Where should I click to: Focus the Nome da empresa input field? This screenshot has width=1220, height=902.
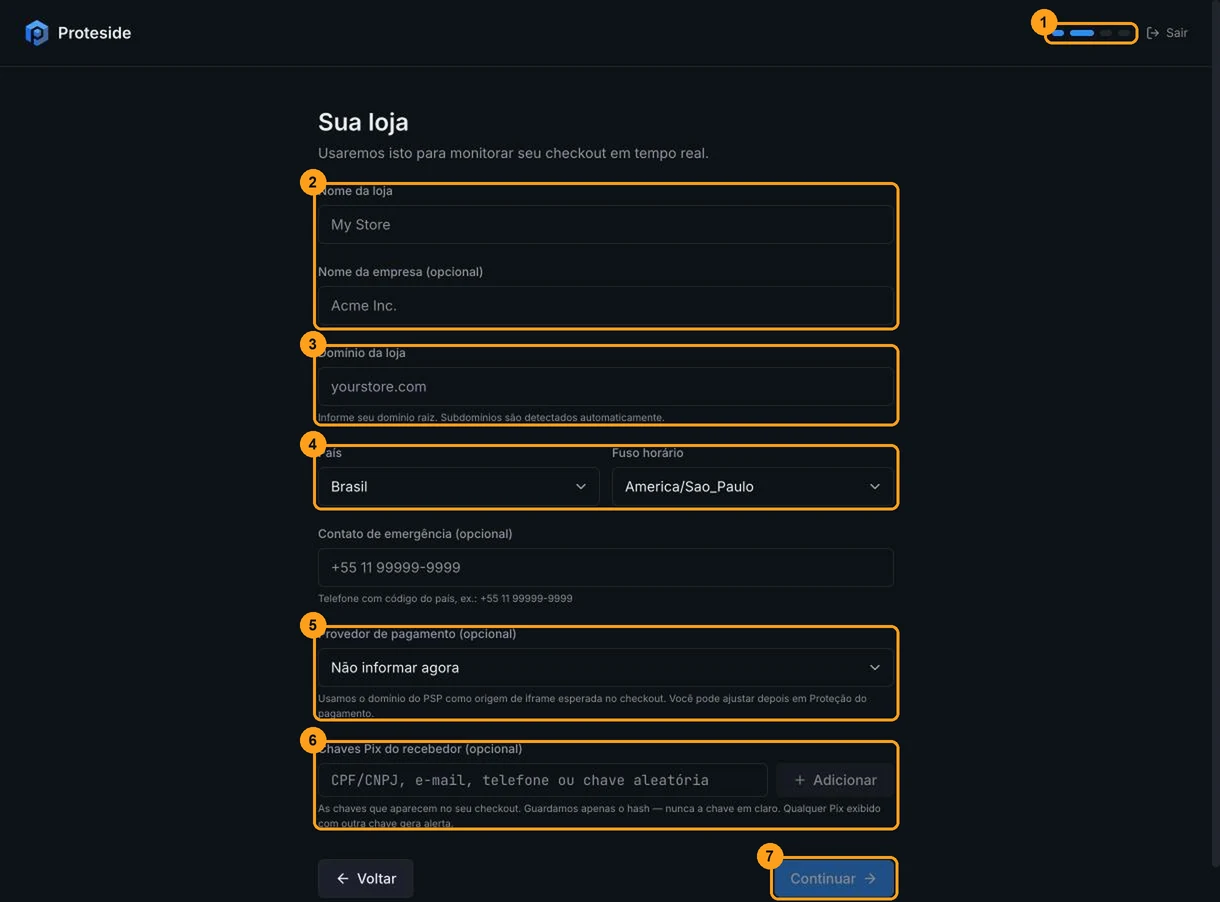click(x=606, y=306)
